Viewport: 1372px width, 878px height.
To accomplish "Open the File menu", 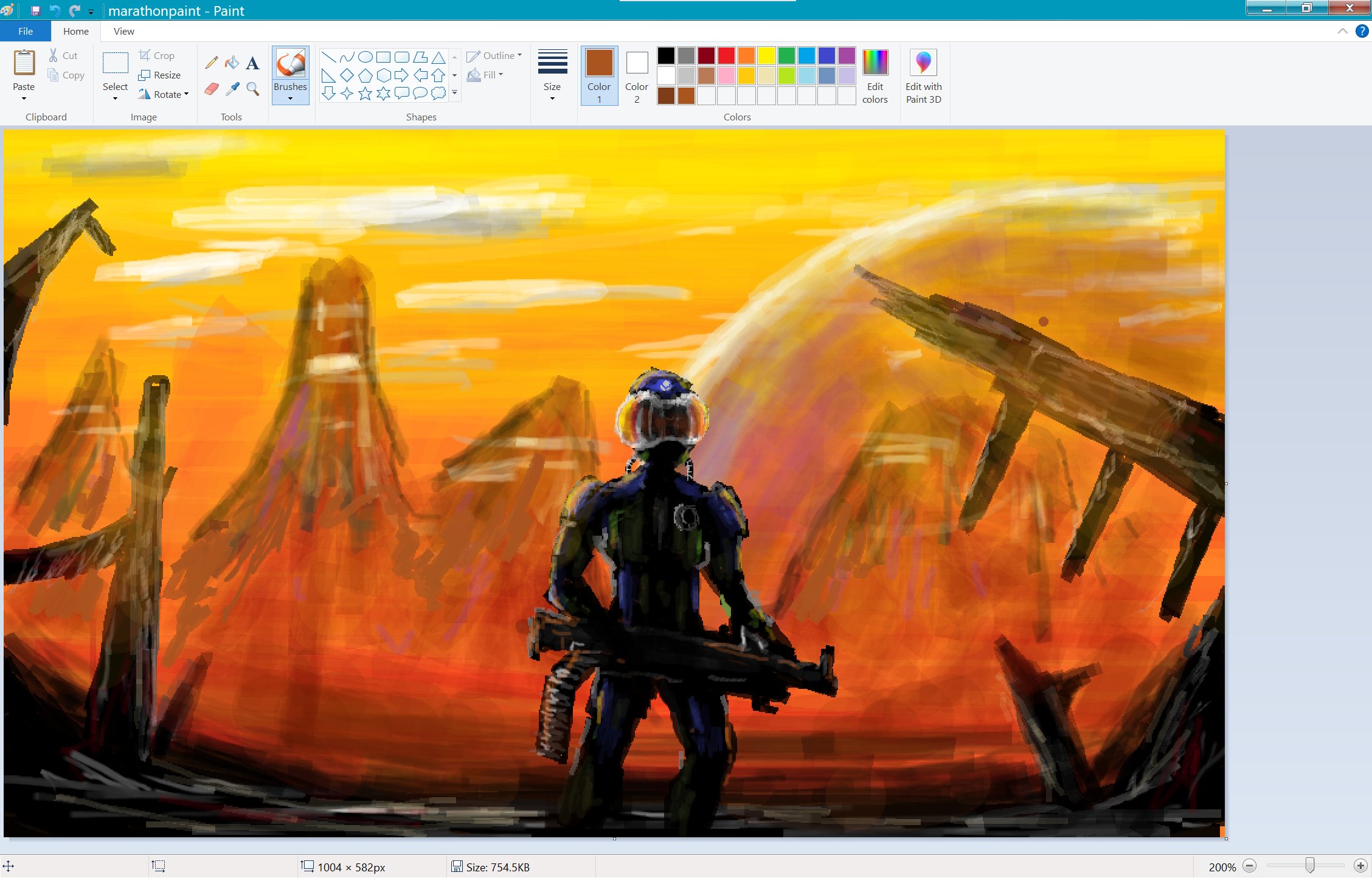I will [x=26, y=31].
